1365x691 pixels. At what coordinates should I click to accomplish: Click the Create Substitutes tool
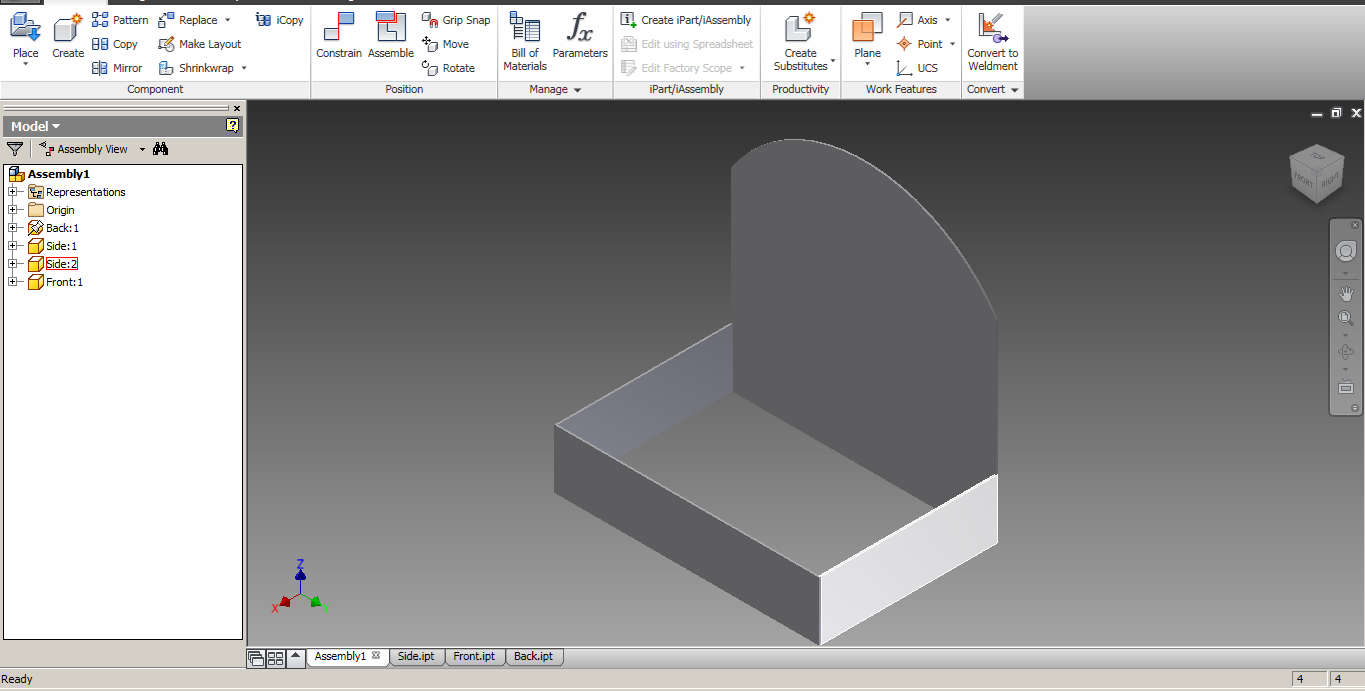[800, 42]
